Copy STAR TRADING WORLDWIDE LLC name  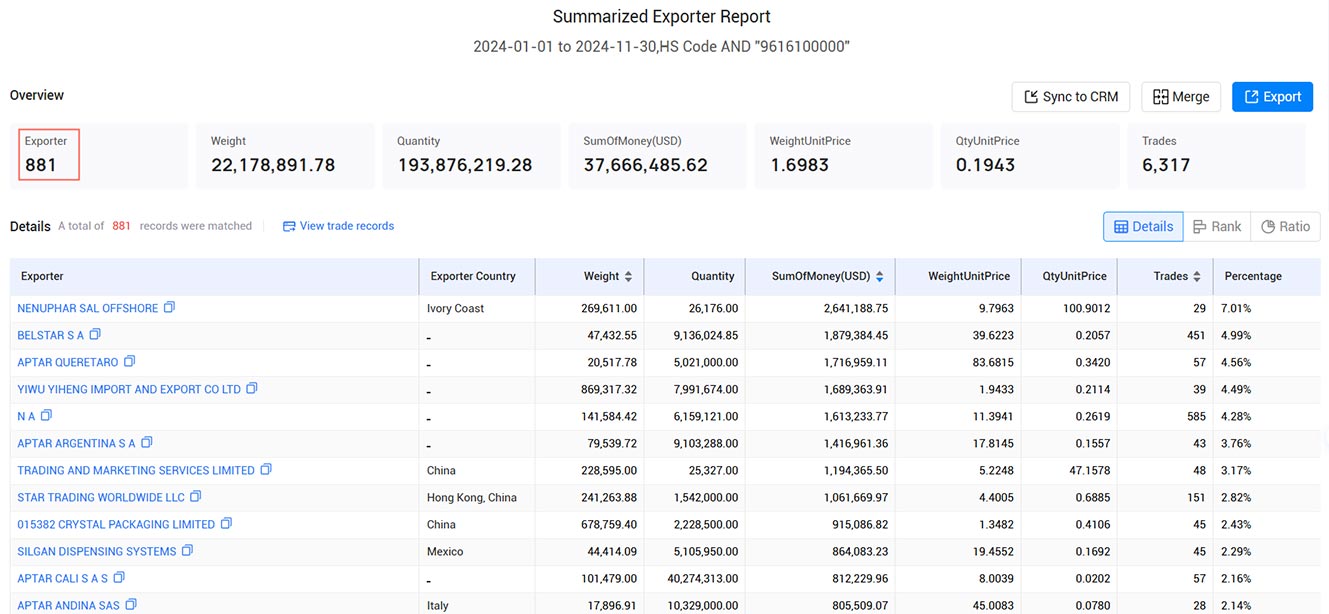pos(196,497)
